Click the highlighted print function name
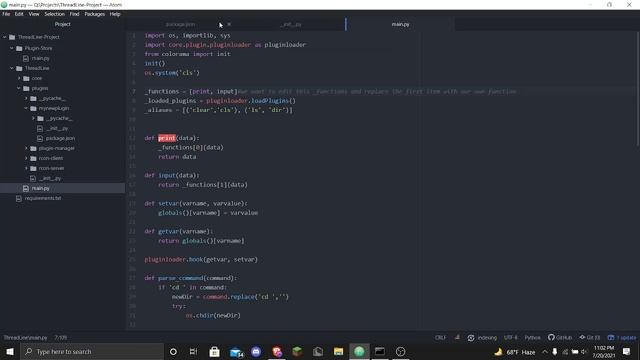The image size is (640, 360). click(x=167, y=138)
